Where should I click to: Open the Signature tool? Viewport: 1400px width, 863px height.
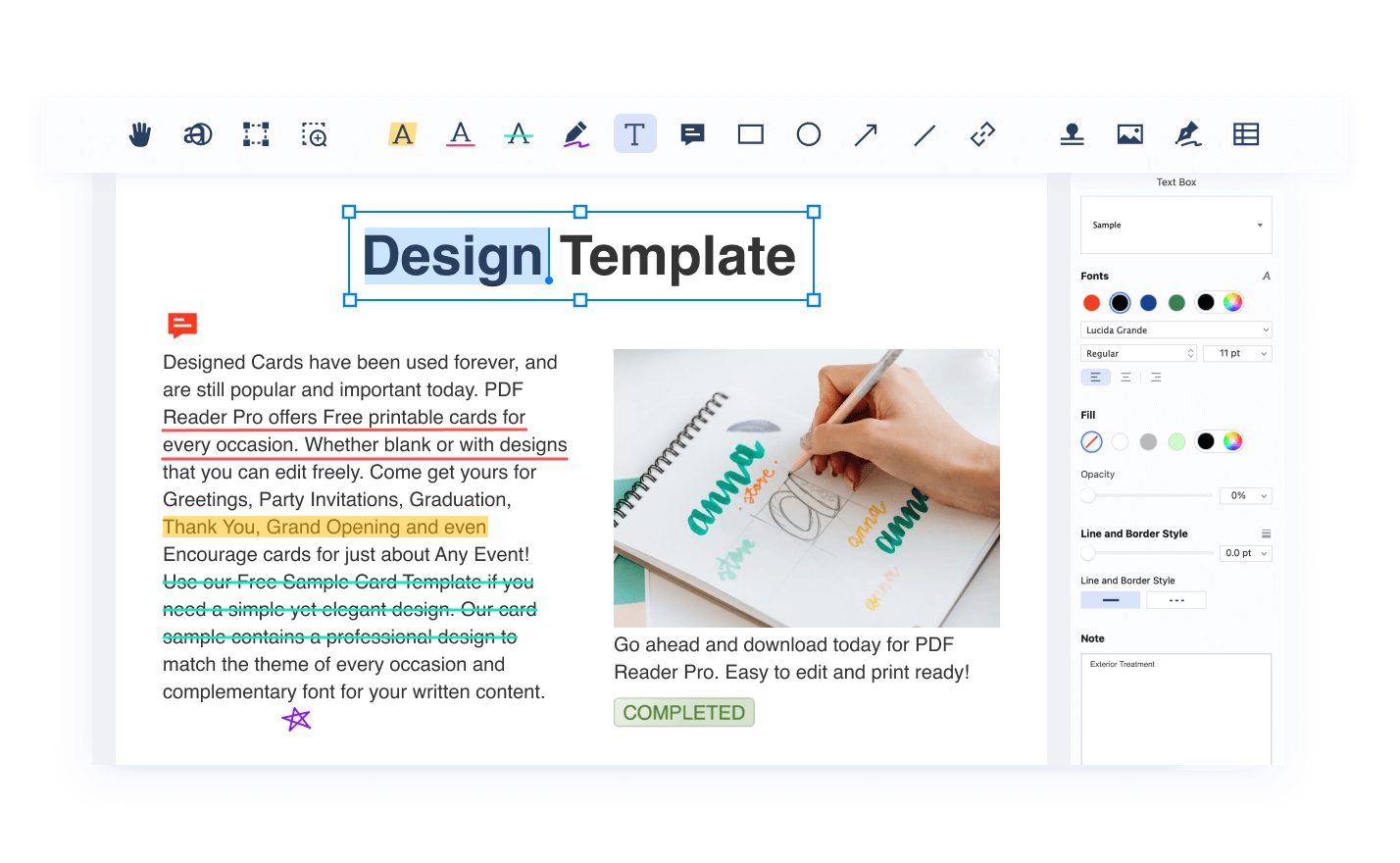click(x=1188, y=134)
